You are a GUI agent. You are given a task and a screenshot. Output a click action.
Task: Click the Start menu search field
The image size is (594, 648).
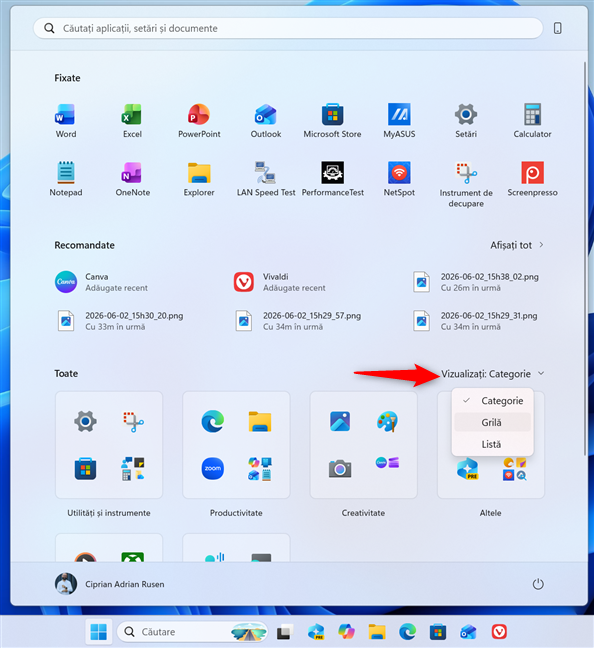pyautogui.click(x=288, y=28)
